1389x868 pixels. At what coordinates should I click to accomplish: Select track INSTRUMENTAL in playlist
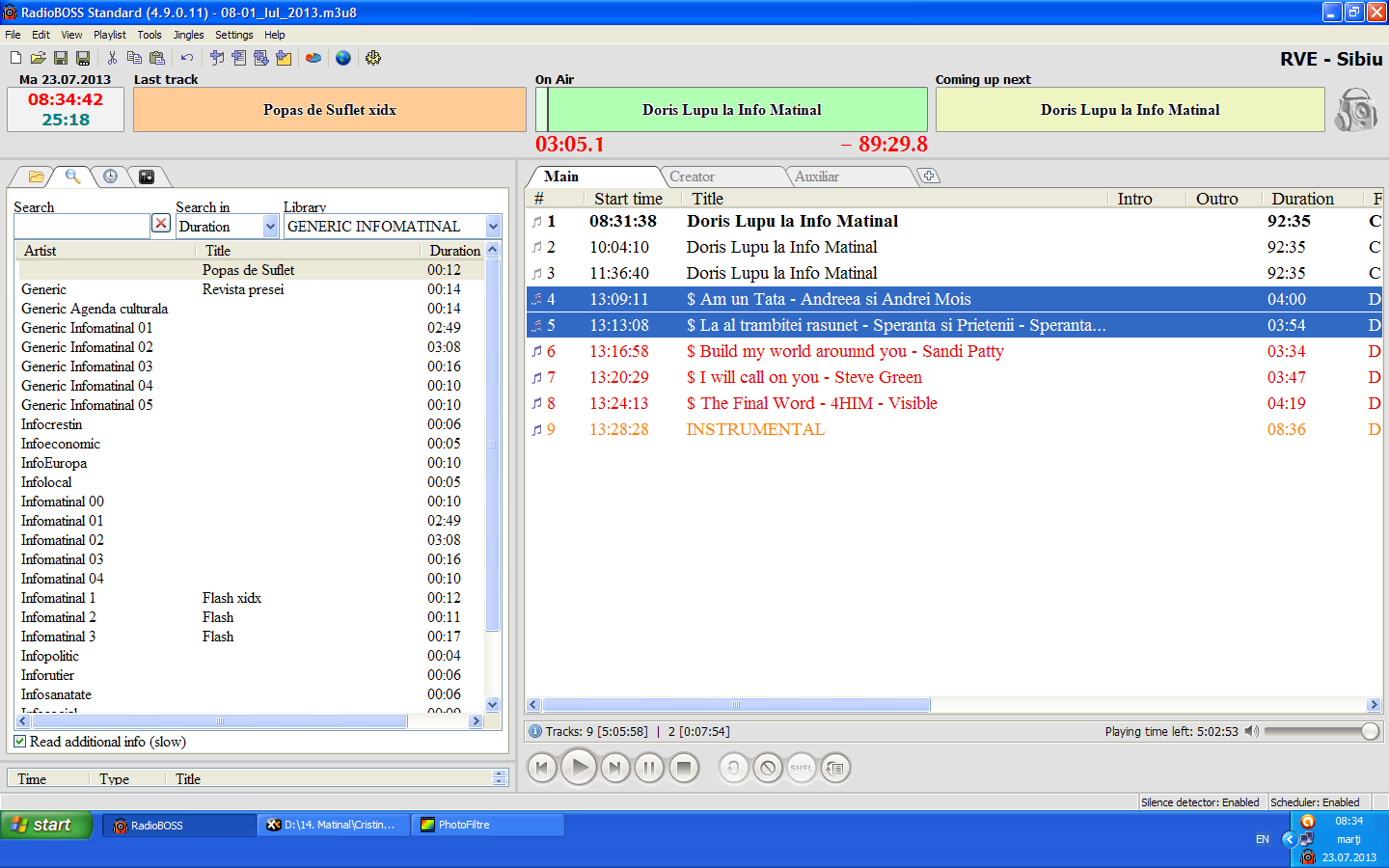pos(754,430)
